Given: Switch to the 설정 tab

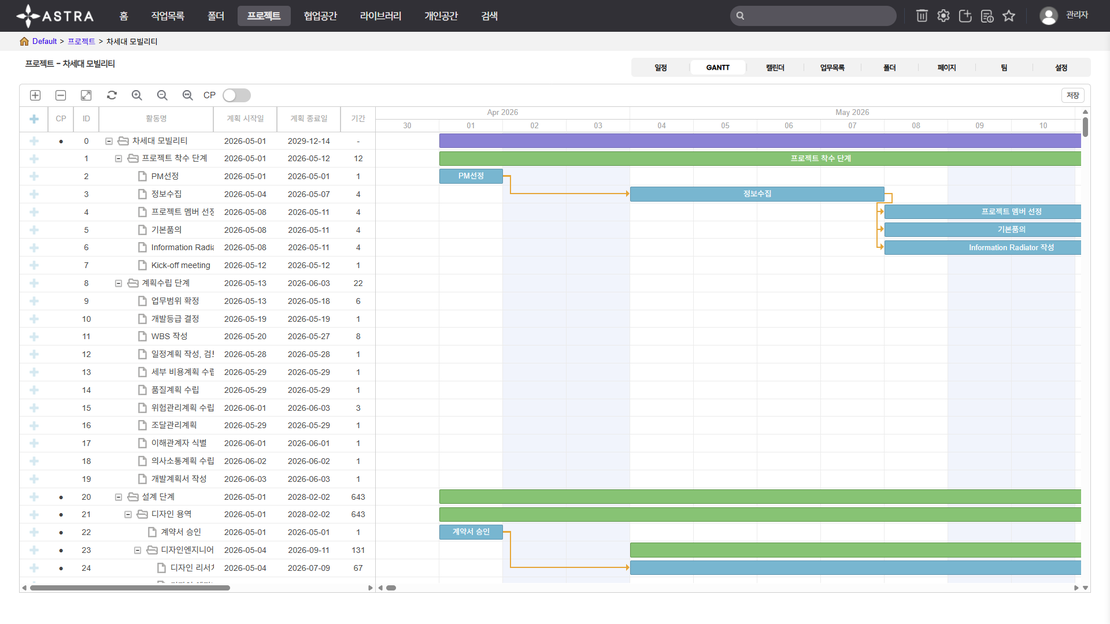Looking at the screenshot, I should [x=1061, y=67].
